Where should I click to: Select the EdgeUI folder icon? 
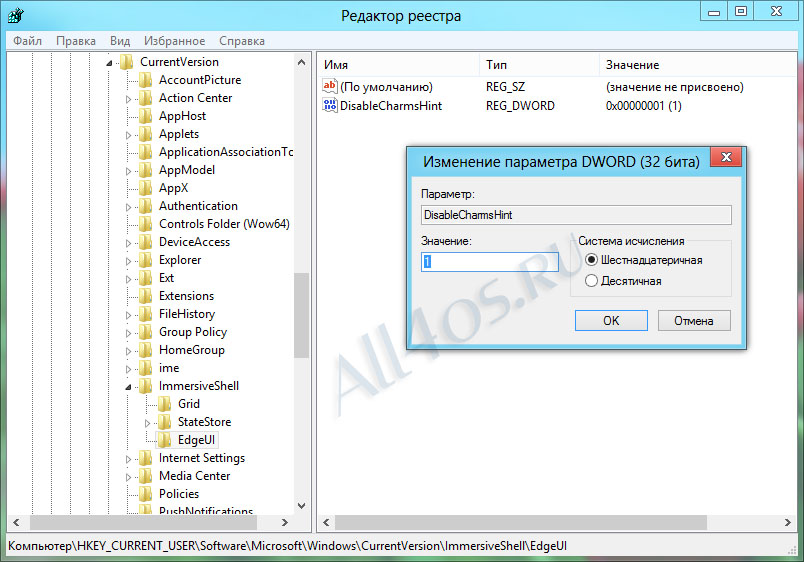(x=165, y=439)
